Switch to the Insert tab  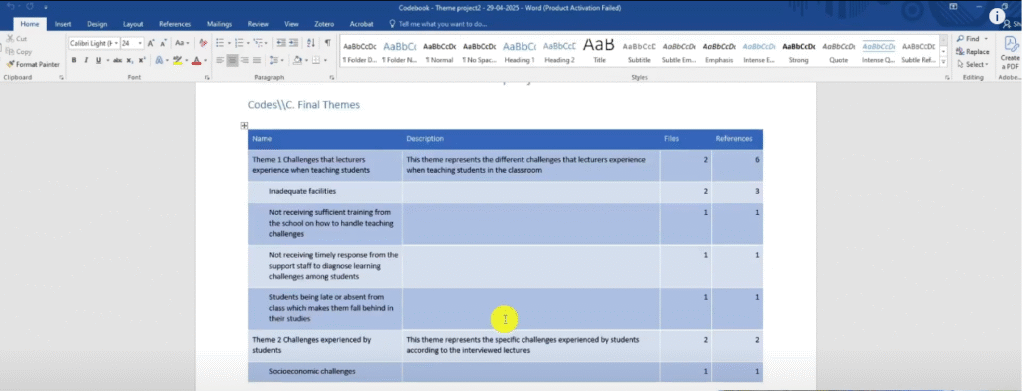point(63,24)
